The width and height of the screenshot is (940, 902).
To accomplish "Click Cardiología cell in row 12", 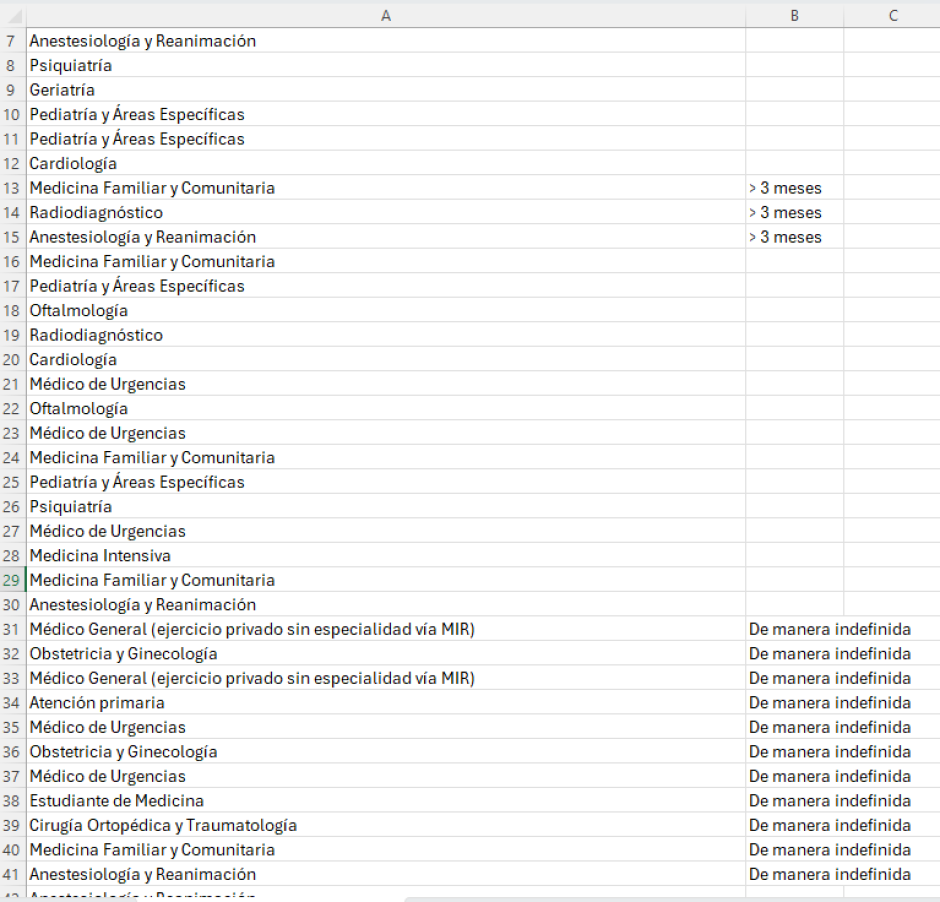I will [x=385, y=164].
